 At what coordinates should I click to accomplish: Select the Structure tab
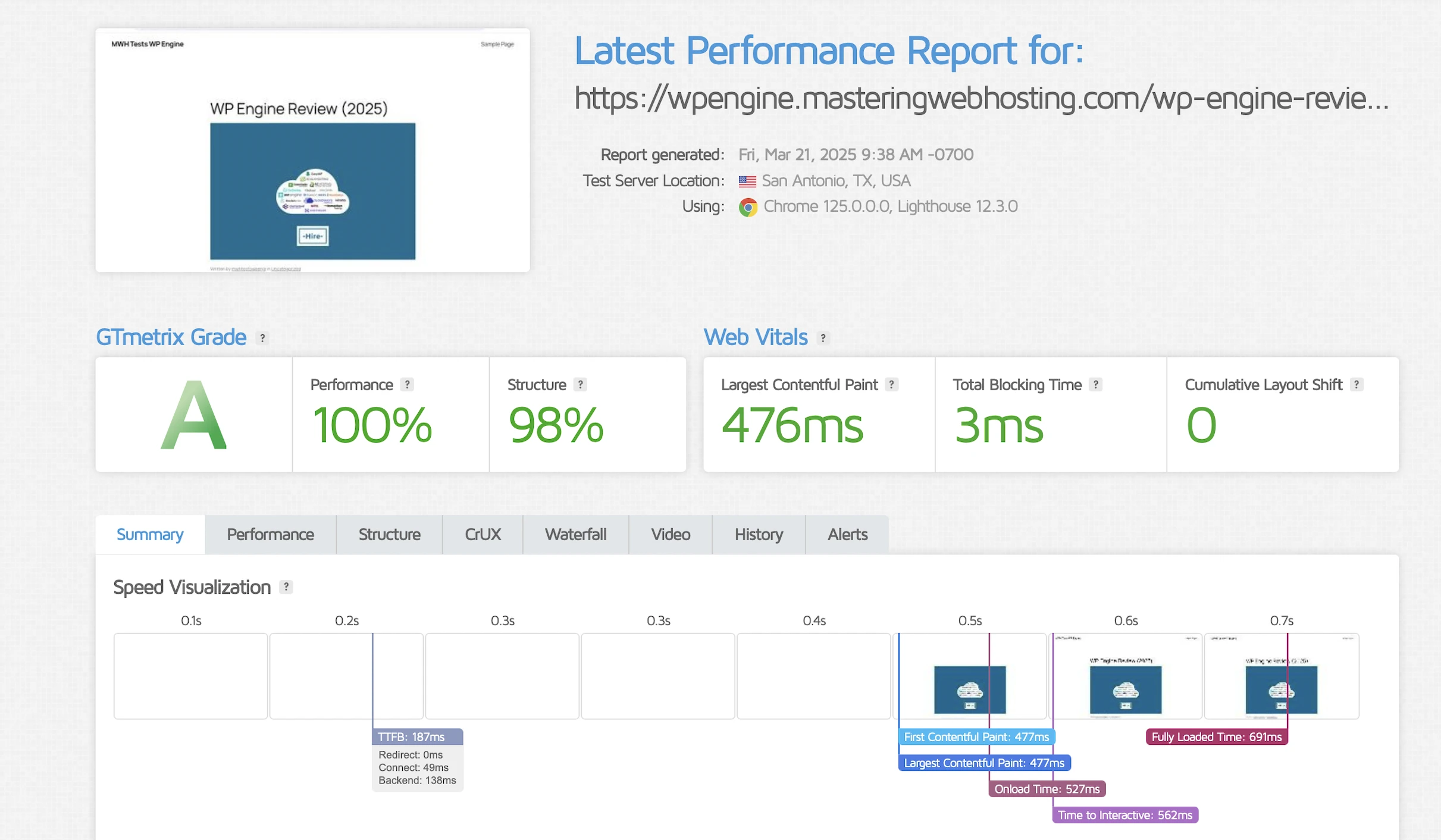pos(389,534)
